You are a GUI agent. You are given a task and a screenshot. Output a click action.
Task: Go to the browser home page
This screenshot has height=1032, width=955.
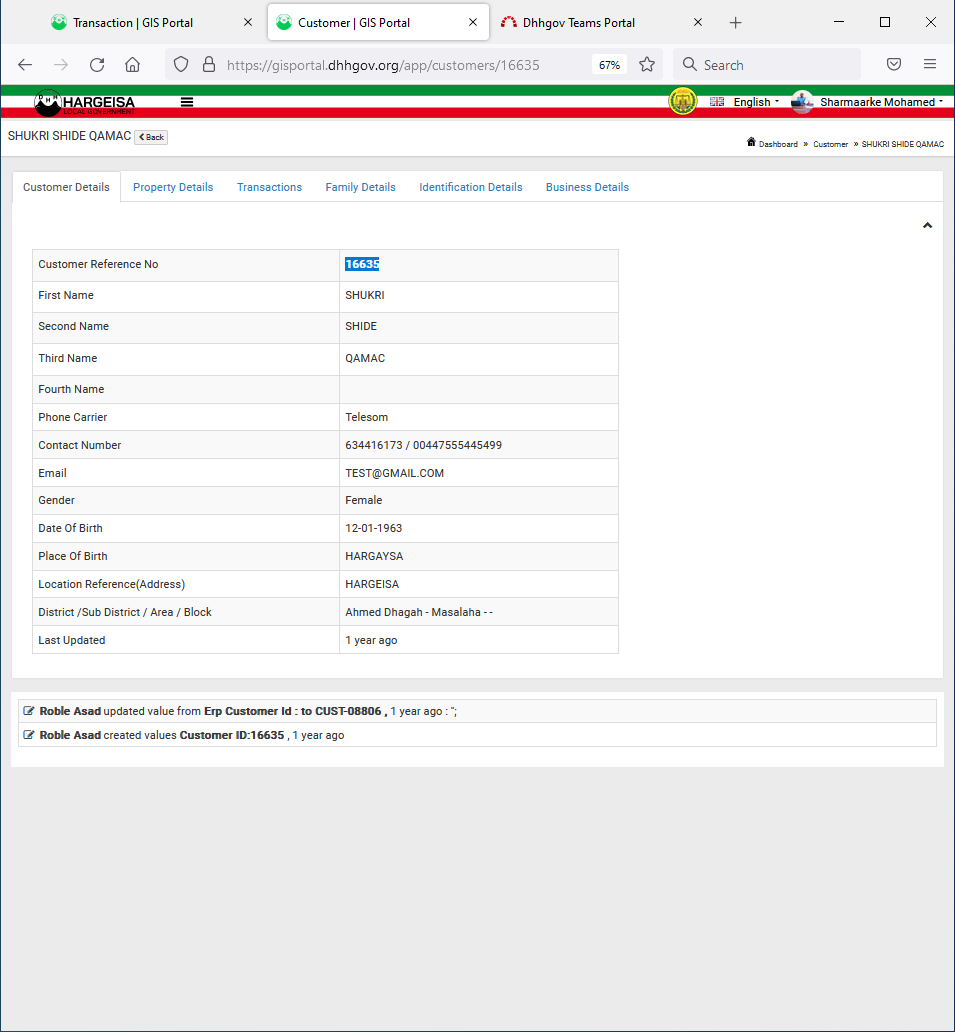pos(132,64)
